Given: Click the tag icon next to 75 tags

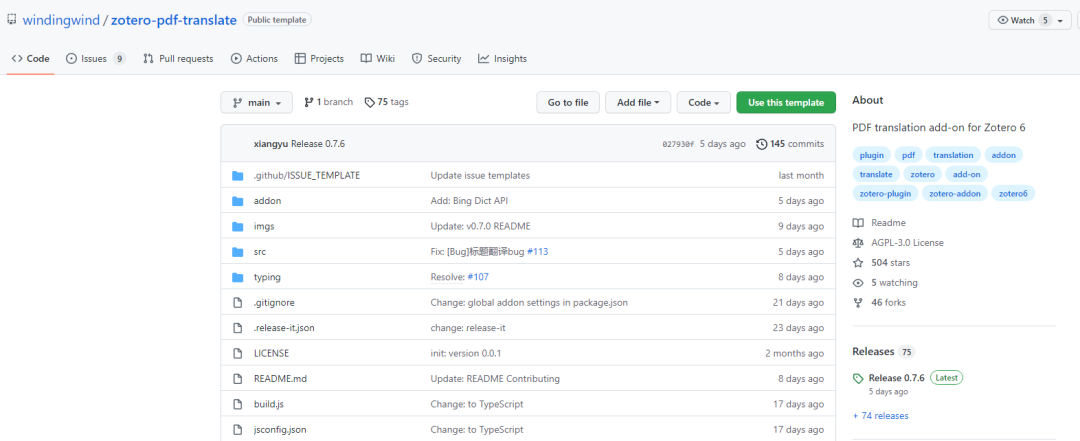Looking at the screenshot, I should point(370,102).
